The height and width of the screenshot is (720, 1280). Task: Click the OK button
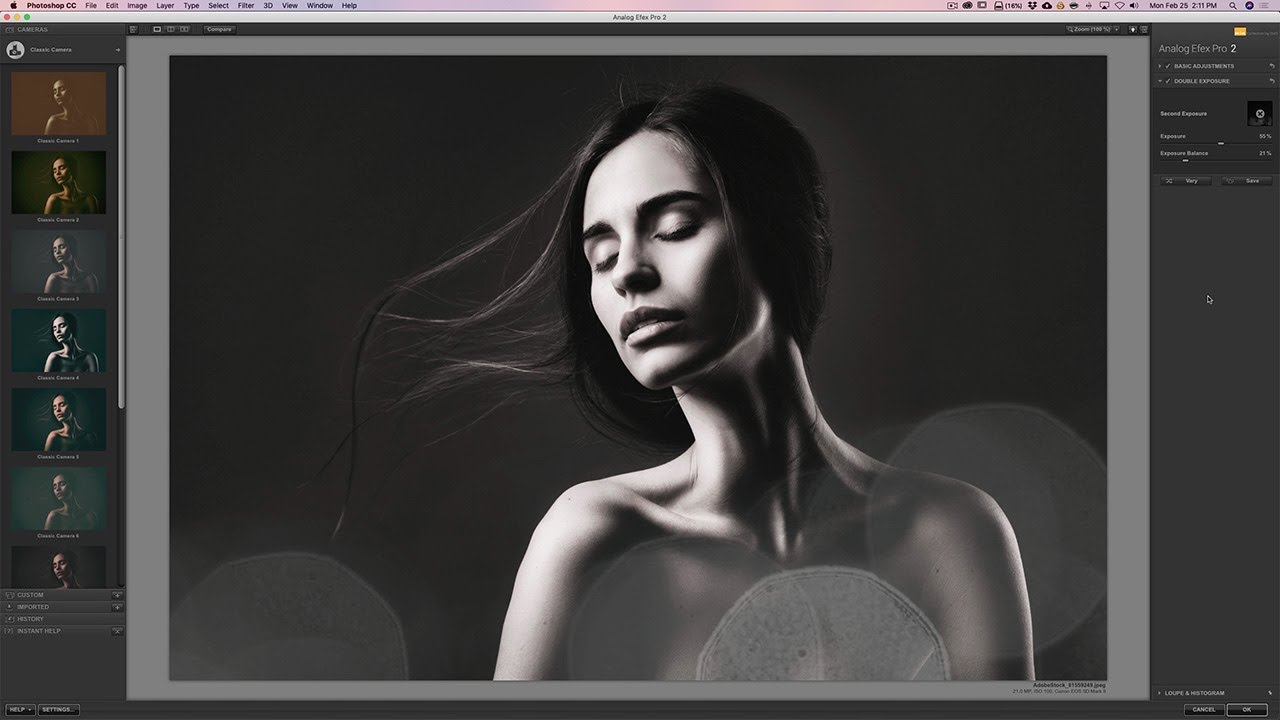pos(1247,709)
